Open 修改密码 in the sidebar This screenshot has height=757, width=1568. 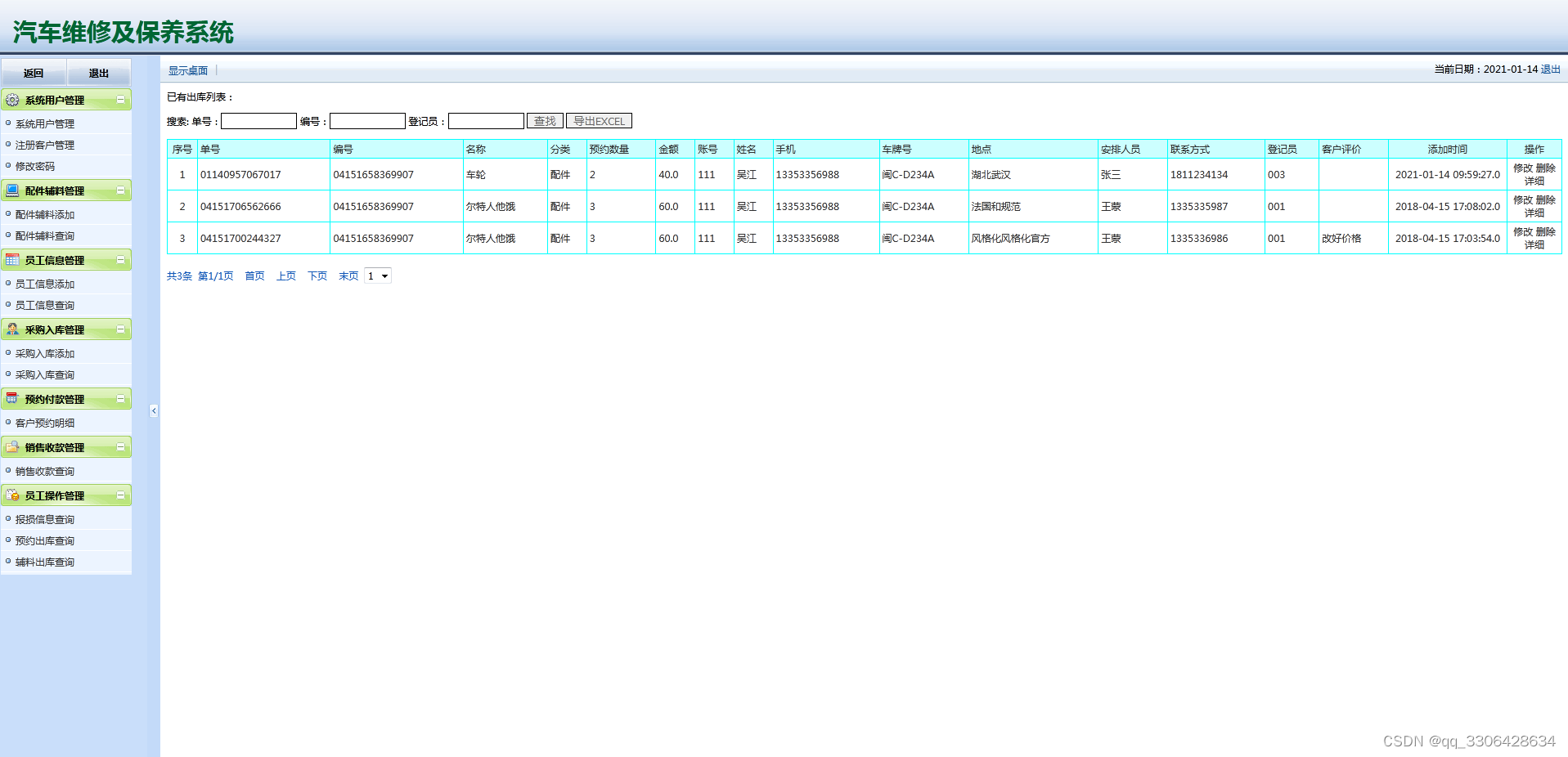[x=35, y=167]
